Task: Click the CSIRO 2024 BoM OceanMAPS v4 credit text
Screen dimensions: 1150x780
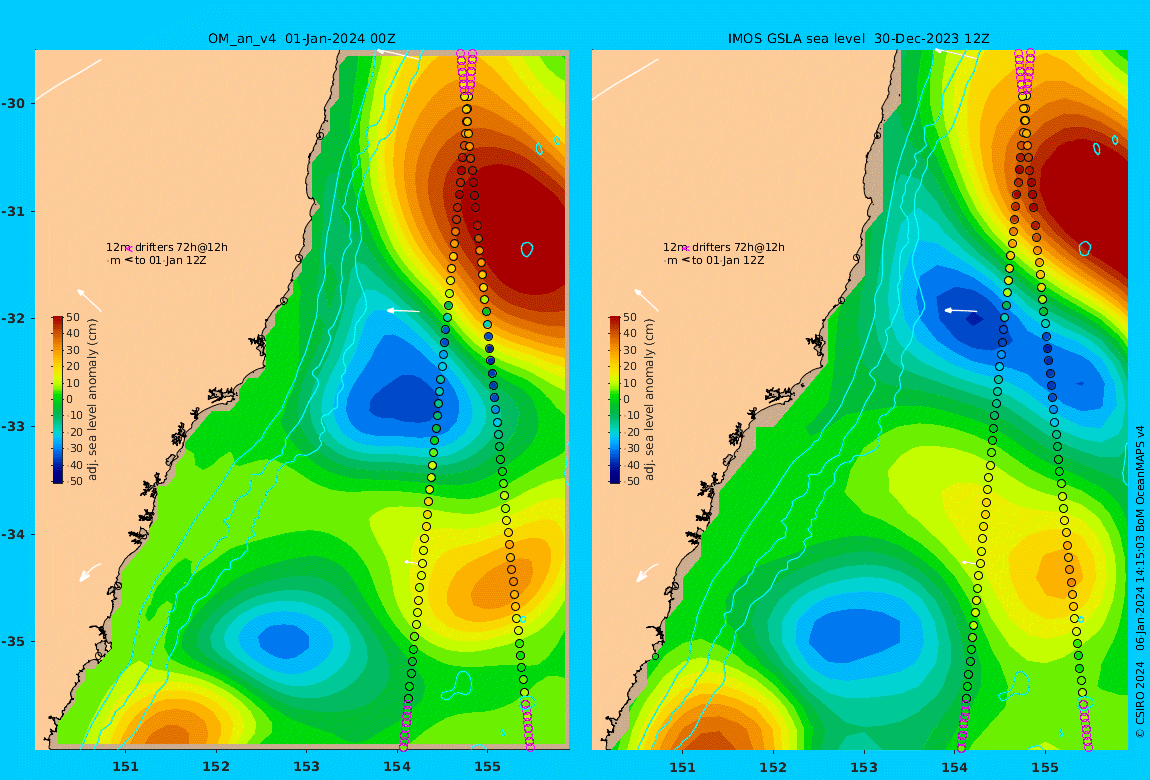Action: point(1140,581)
